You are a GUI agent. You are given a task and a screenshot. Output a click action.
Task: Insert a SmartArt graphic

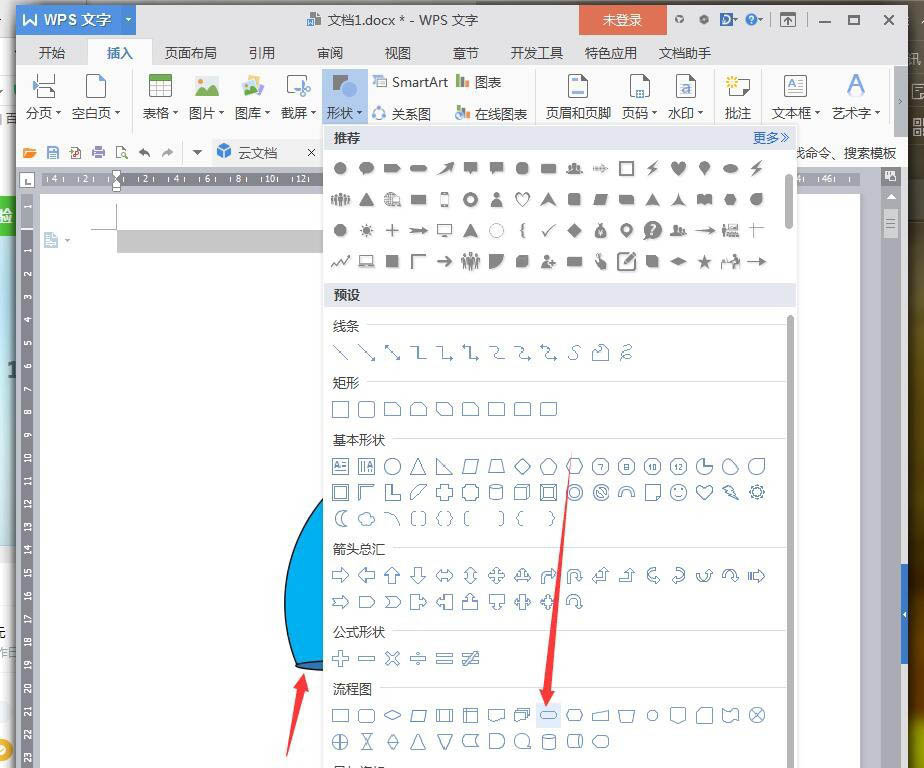[x=411, y=82]
